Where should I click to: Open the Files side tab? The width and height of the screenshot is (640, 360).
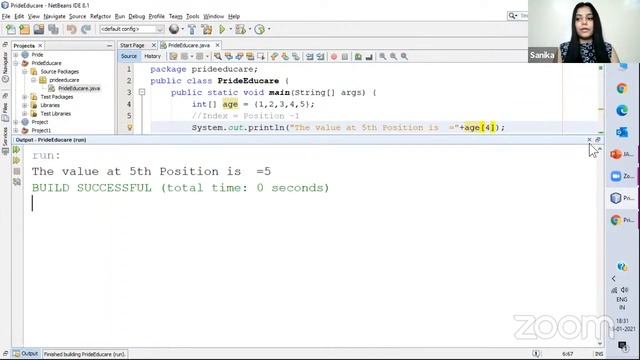[5, 112]
